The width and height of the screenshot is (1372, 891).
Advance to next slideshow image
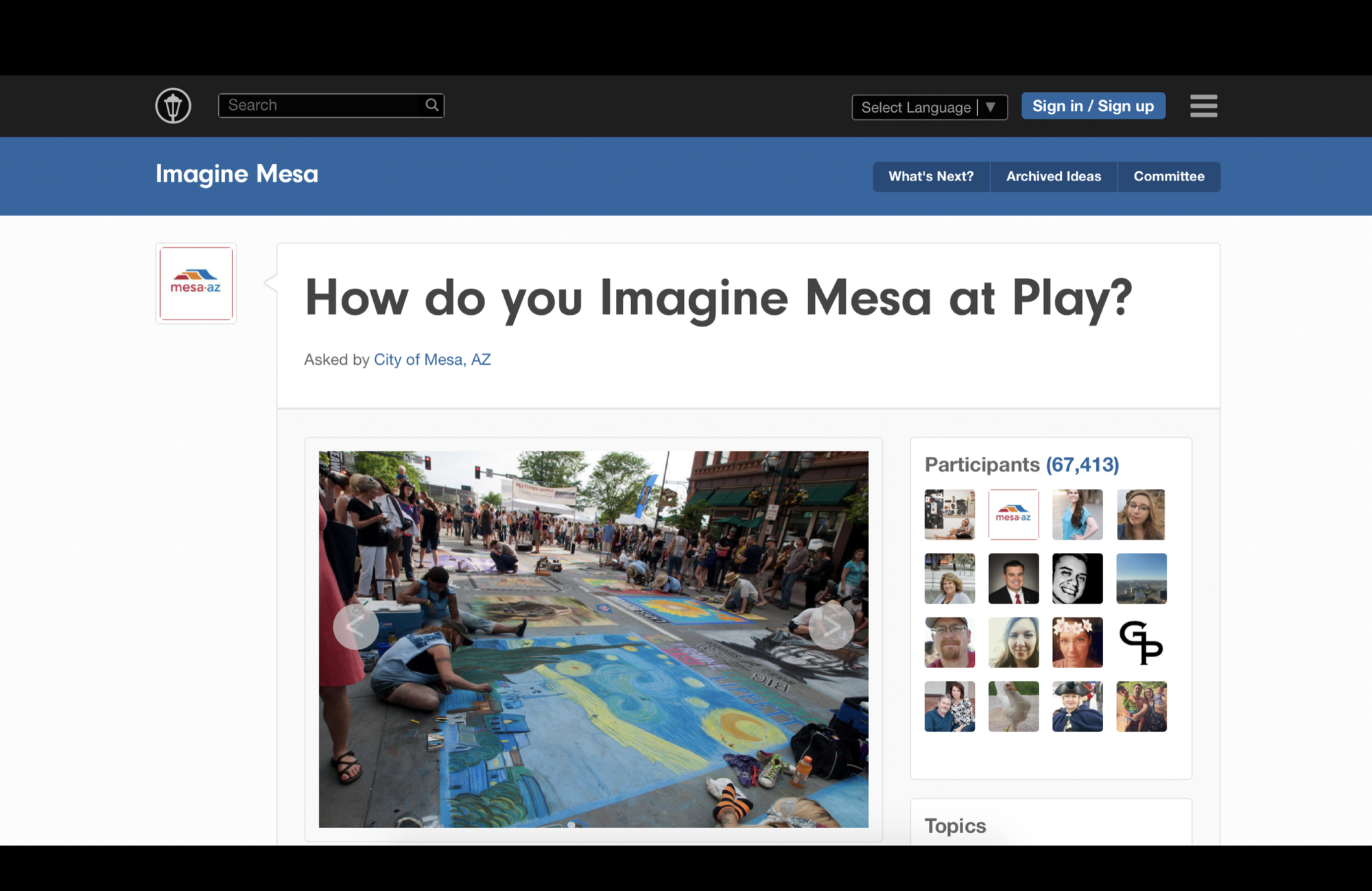pyautogui.click(x=831, y=626)
